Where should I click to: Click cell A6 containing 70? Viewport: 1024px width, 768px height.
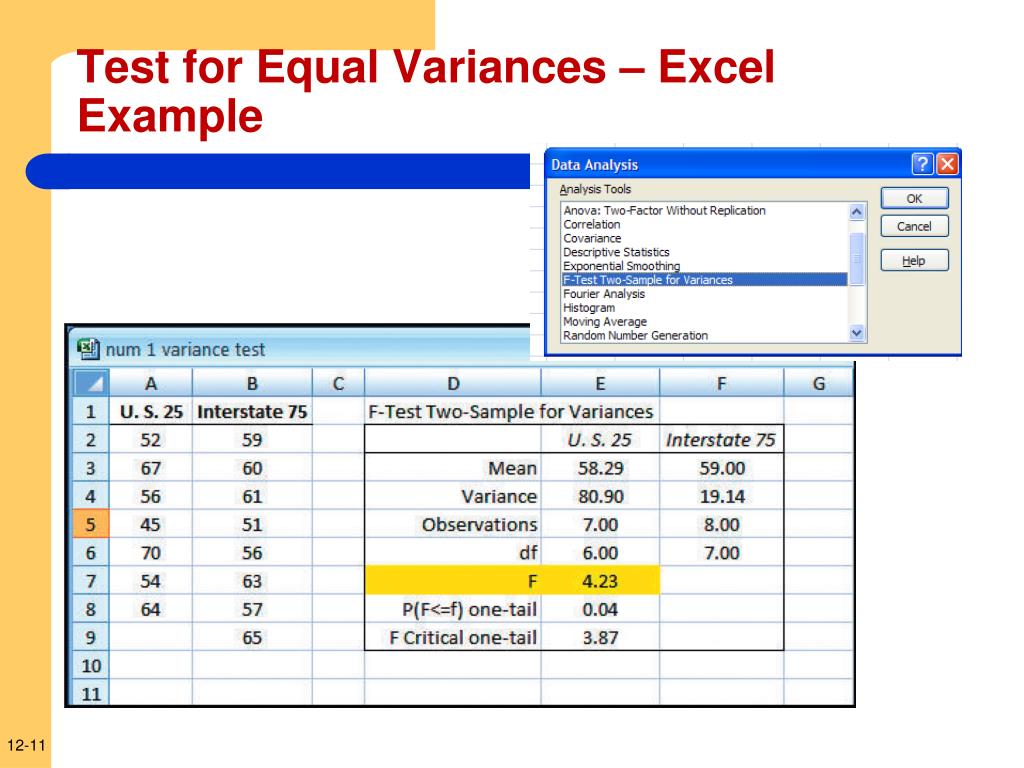pos(151,552)
